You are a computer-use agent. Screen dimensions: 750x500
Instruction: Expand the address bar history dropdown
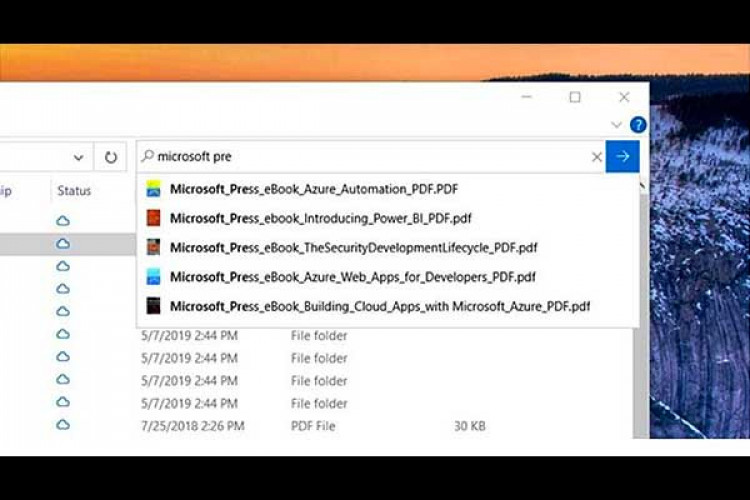click(78, 157)
